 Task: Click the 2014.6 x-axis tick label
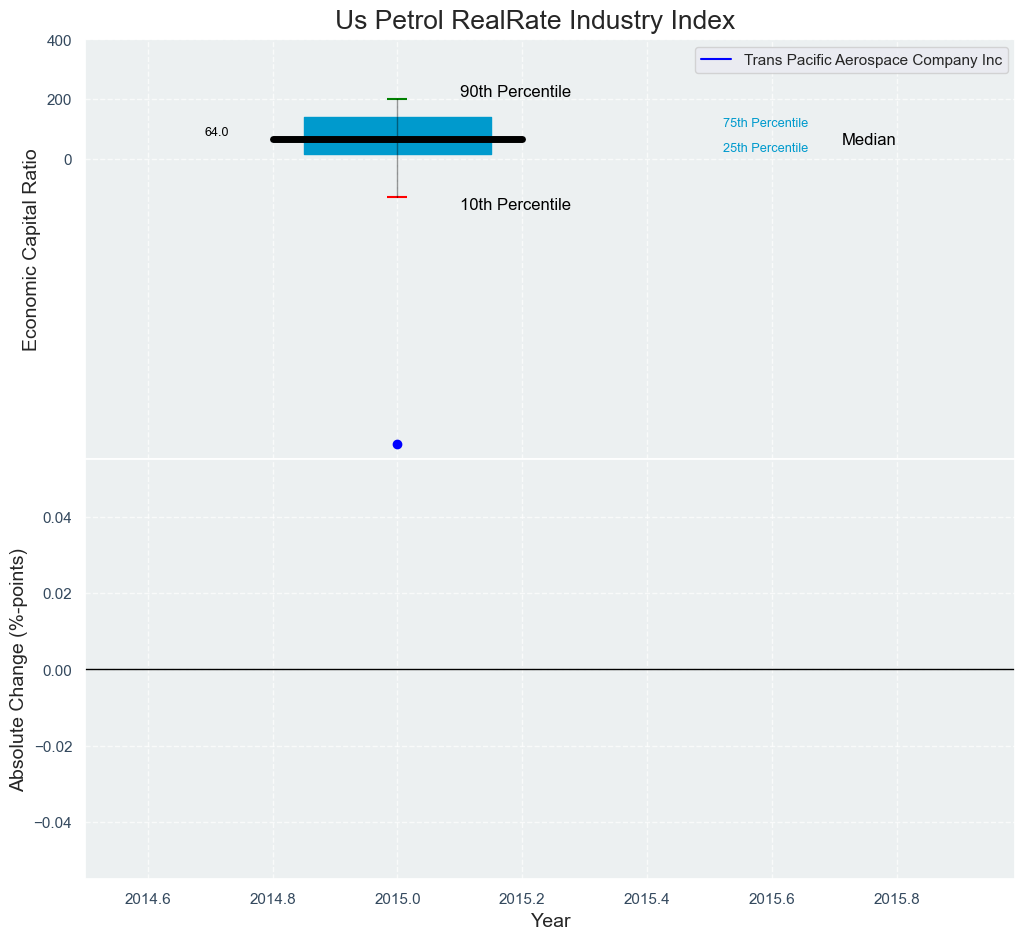(147, 898)
